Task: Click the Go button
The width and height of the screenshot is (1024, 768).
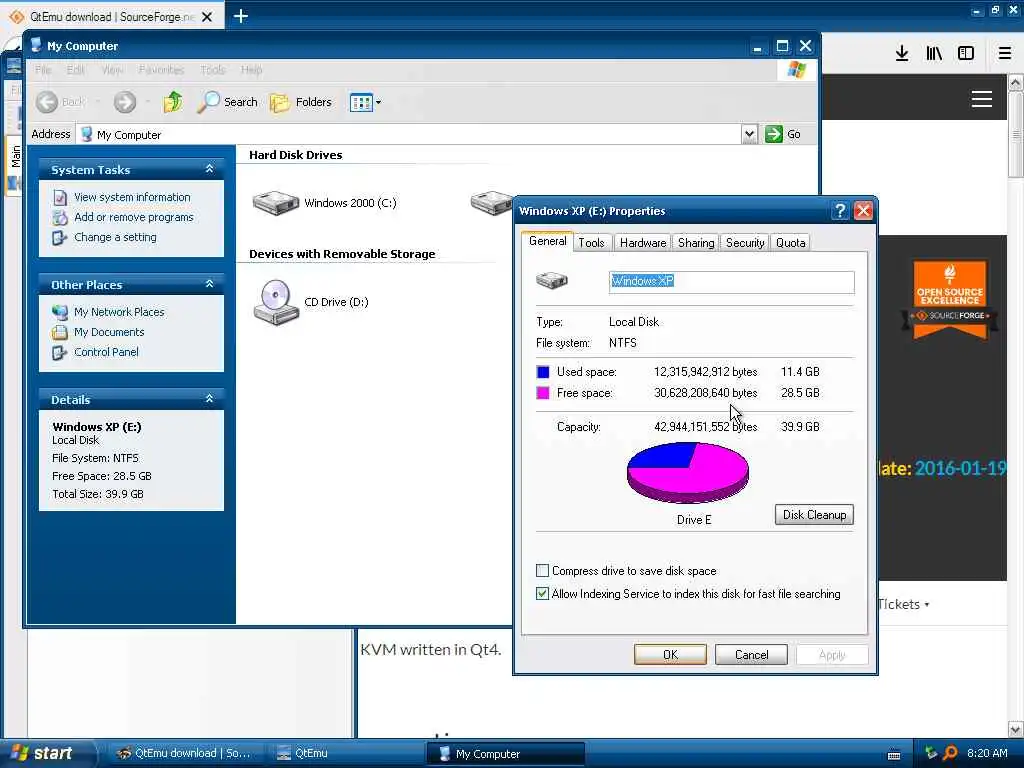Action: (x=783, y=134)
